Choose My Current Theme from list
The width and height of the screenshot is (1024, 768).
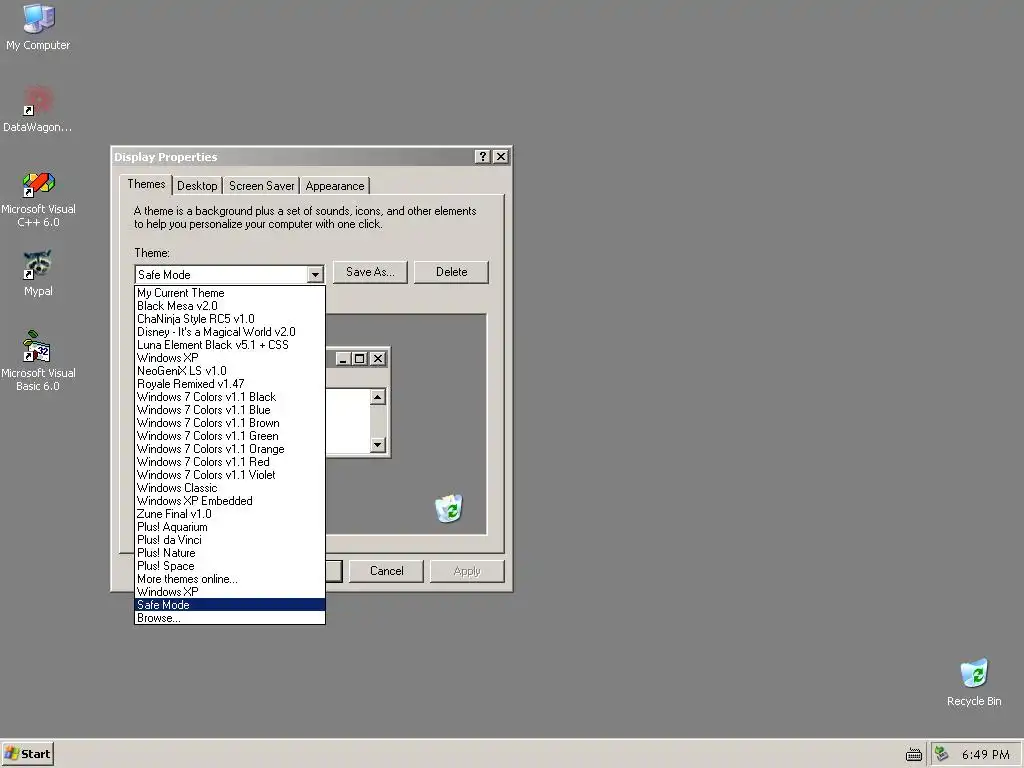[230, 293]
